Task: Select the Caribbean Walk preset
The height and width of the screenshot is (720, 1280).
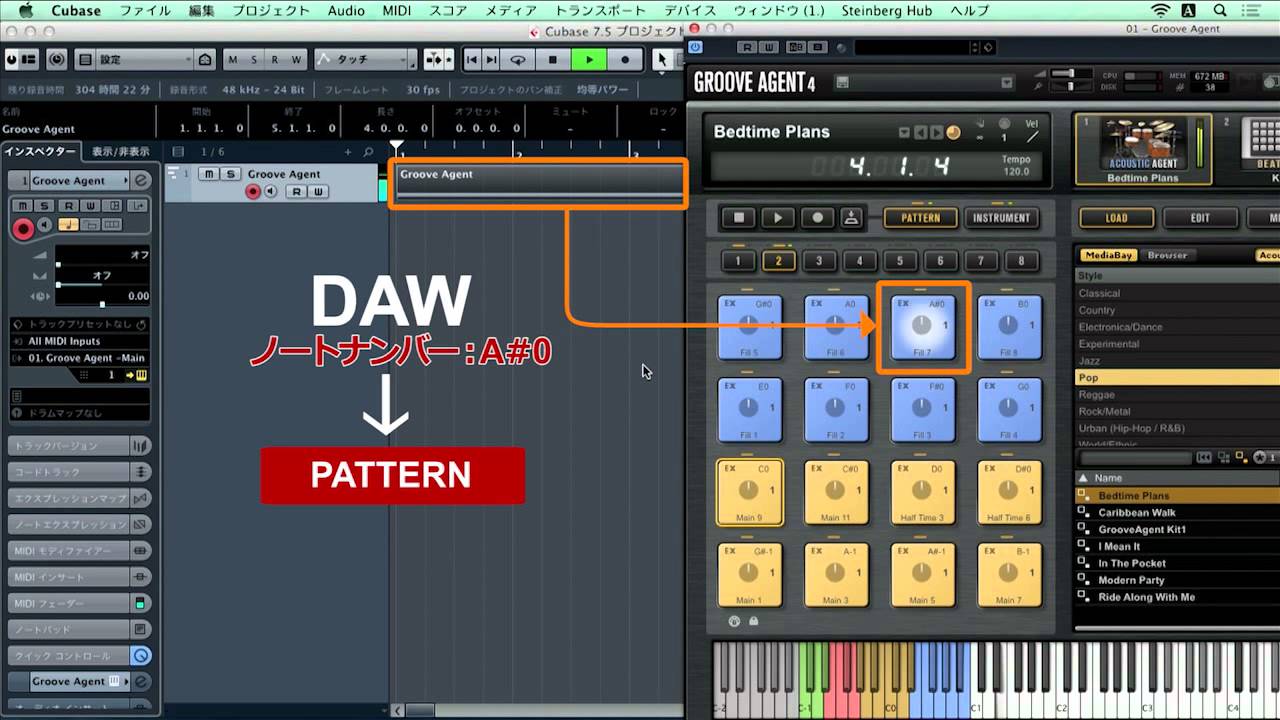Action: click(x=1137, y=512)
